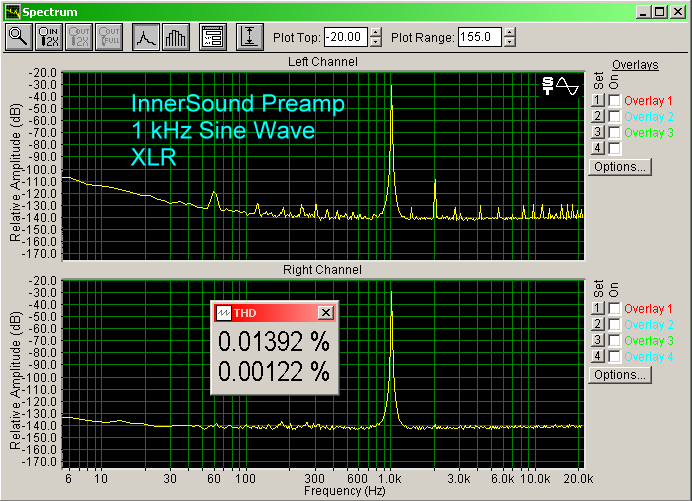Click the XLR annotation text
Image resolution: width=692 pixels, height=501 pixels.
click(x=154, y=157)
